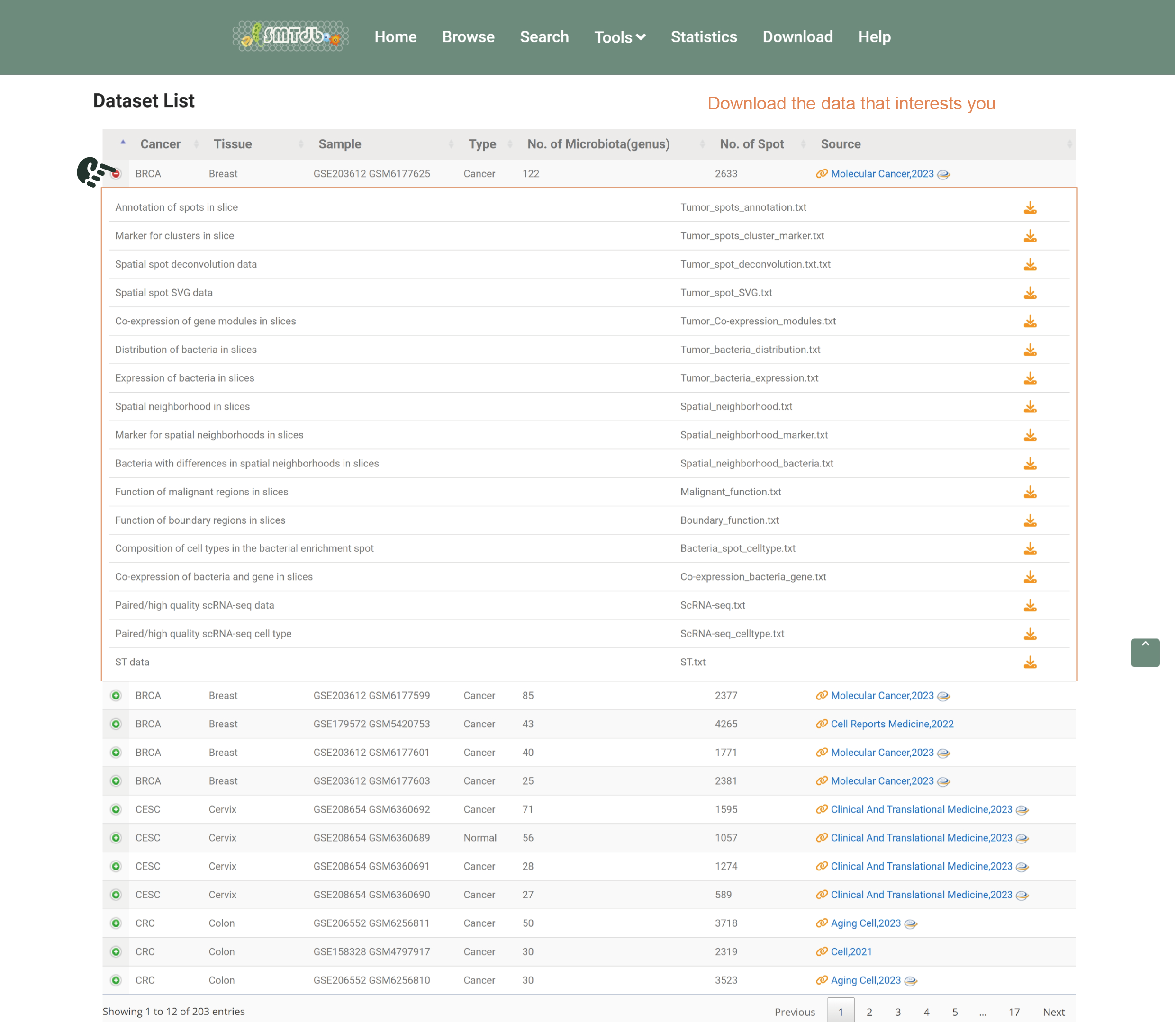Download Tumor_spot_SVG.txt file
Image resolution: width=1176 pixels, height=1022 pixels.
click(x=1030, y=293)
